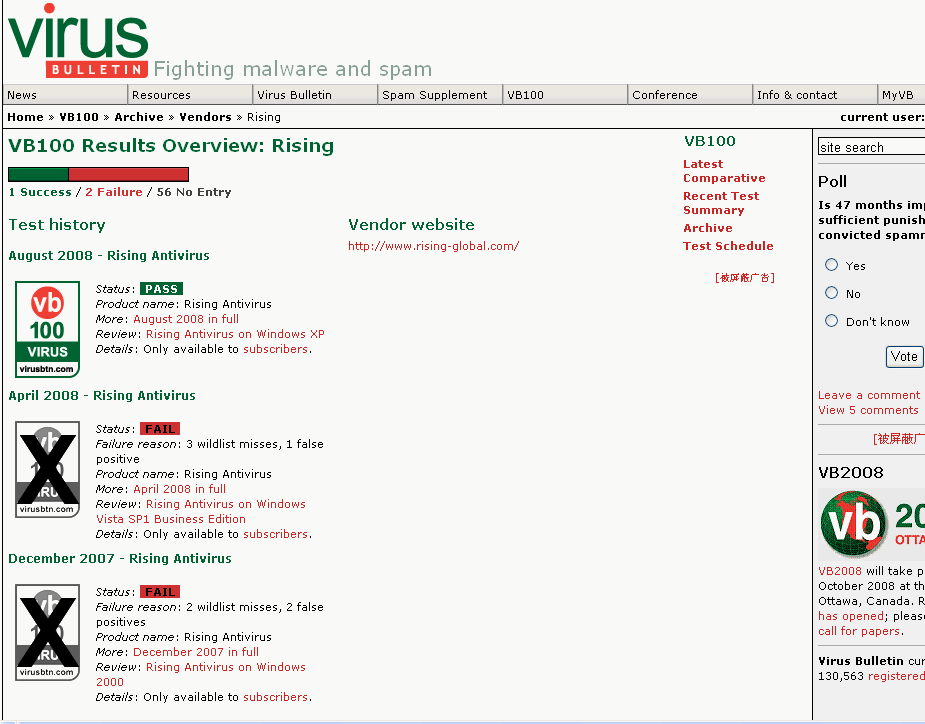
Task: Open April 2008 in full link
Action: (179, 489)
